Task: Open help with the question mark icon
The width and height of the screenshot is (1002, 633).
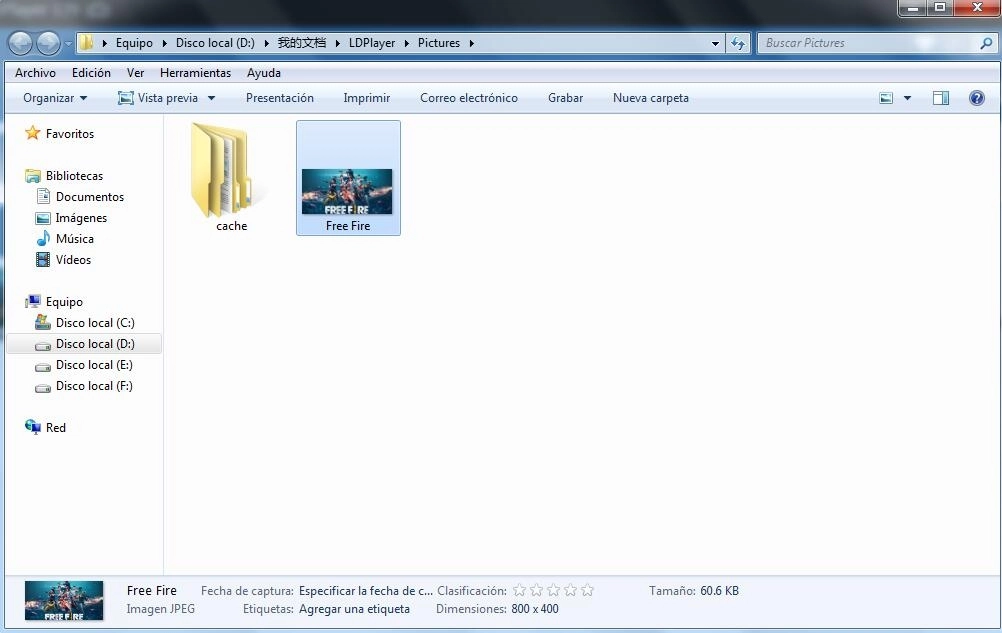Action: tap(976, 98)
